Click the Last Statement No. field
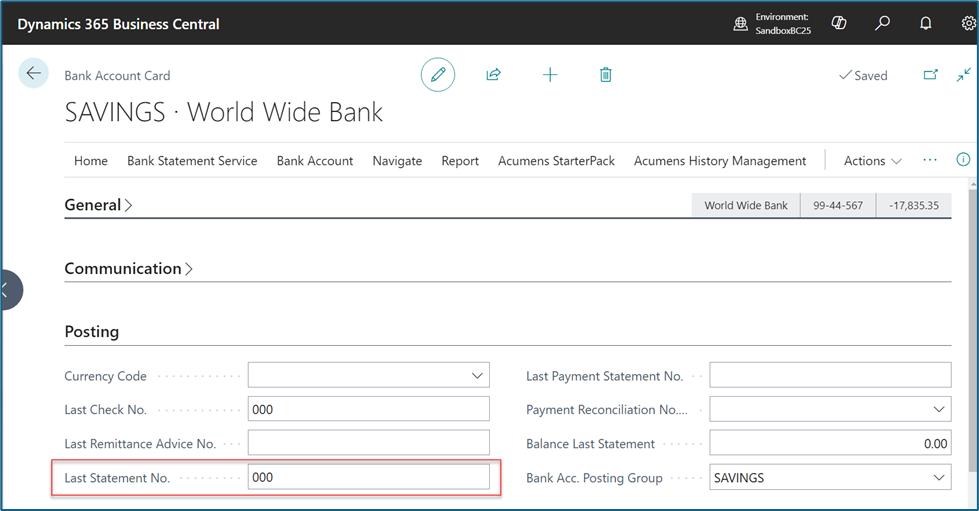The width and height of the screenshot is (979, 511). 368,477
